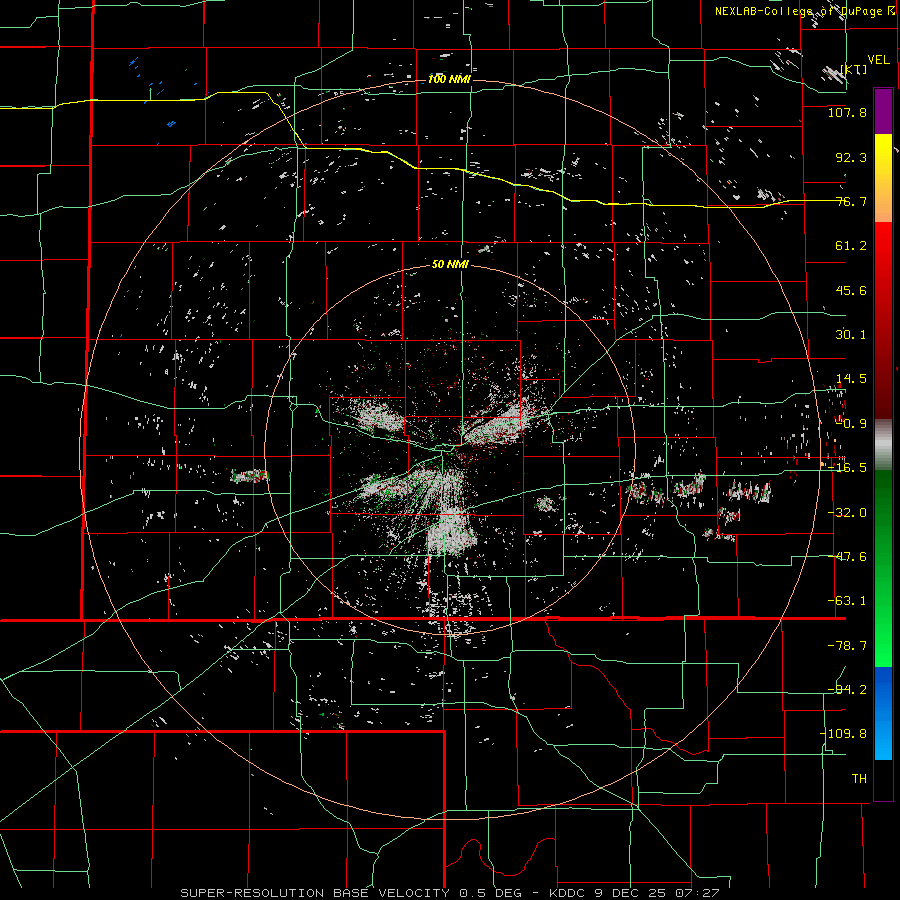Screen dimensions: 900x900
Task: Click the VEL legend title
Action: 878,60
